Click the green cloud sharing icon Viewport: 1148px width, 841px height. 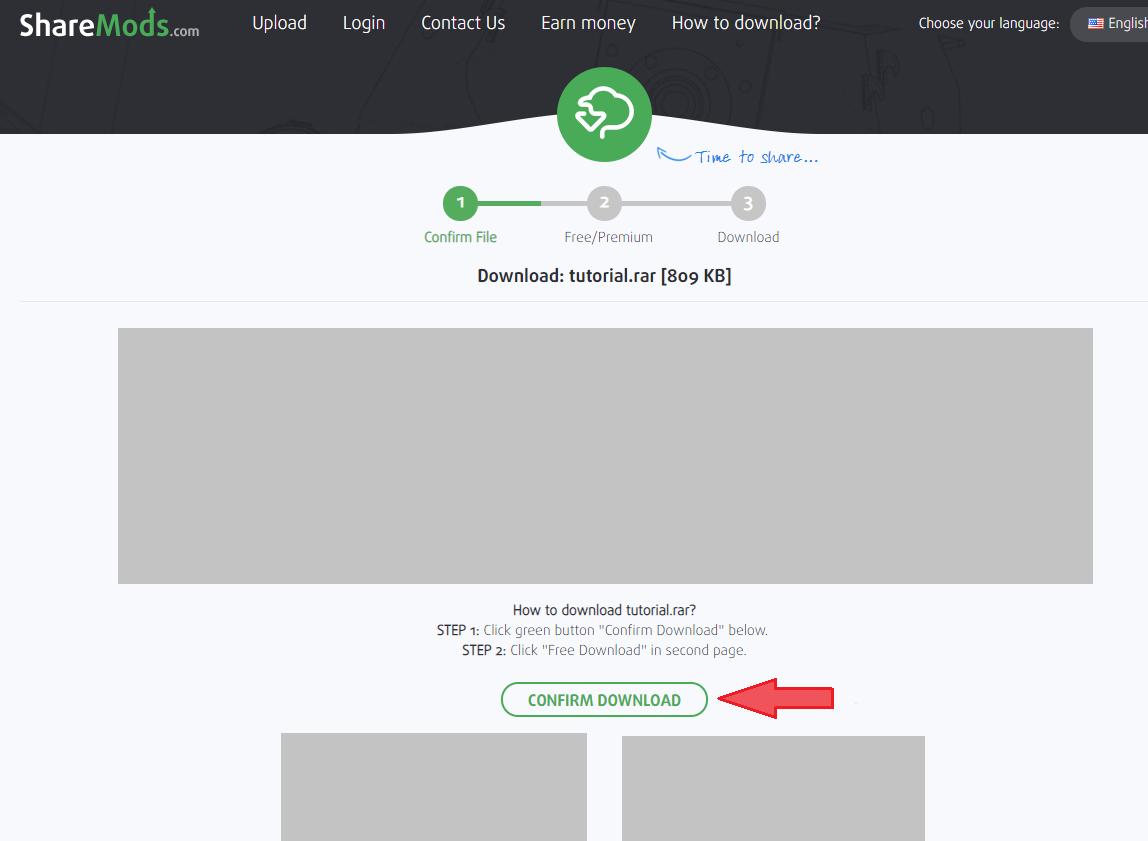[x=604, y=113]
